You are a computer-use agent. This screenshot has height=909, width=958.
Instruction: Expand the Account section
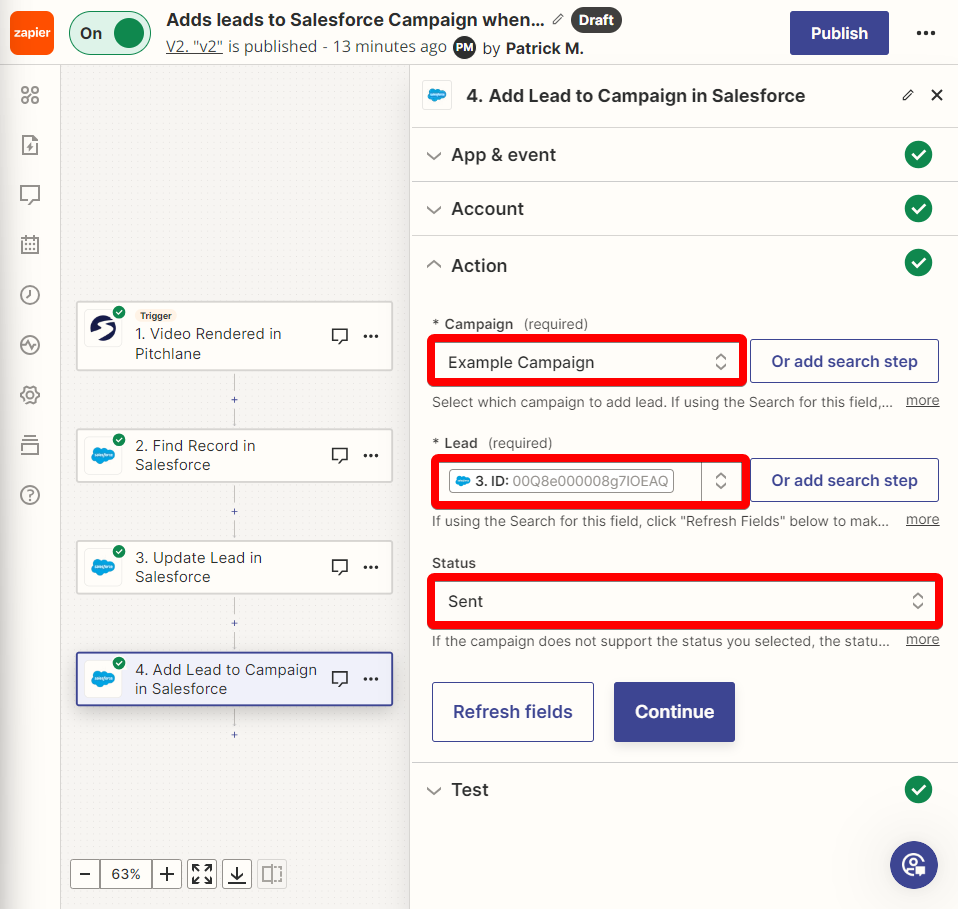point(684,209)
